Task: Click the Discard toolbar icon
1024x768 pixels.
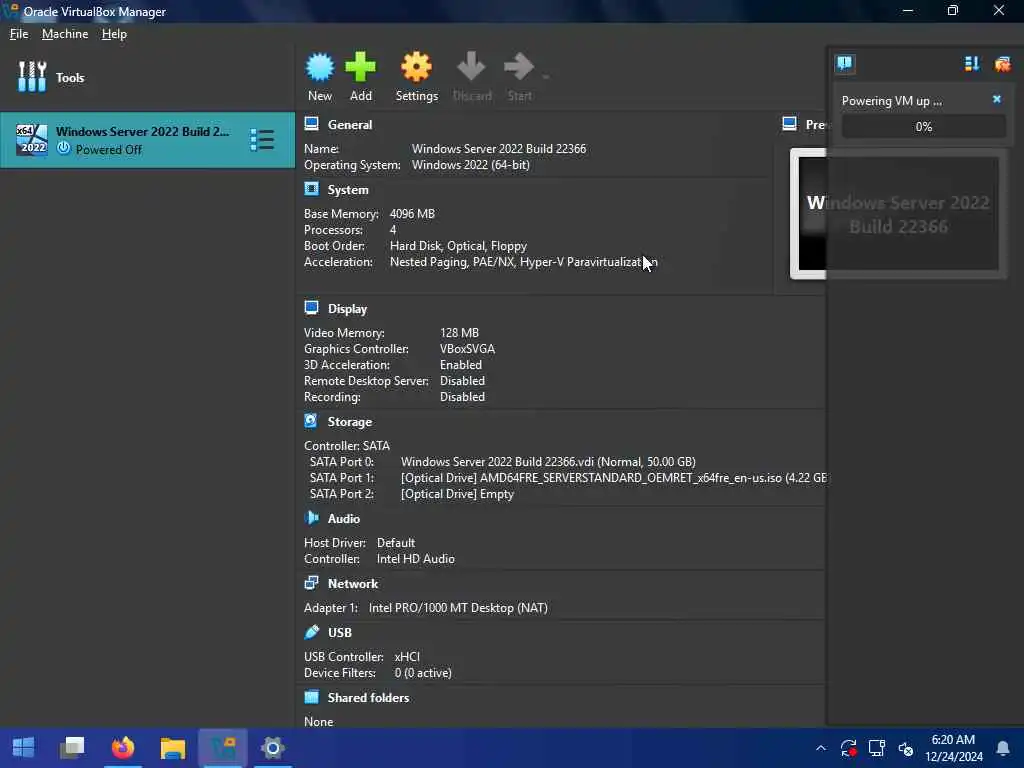Action: click(x=472, y=67)
